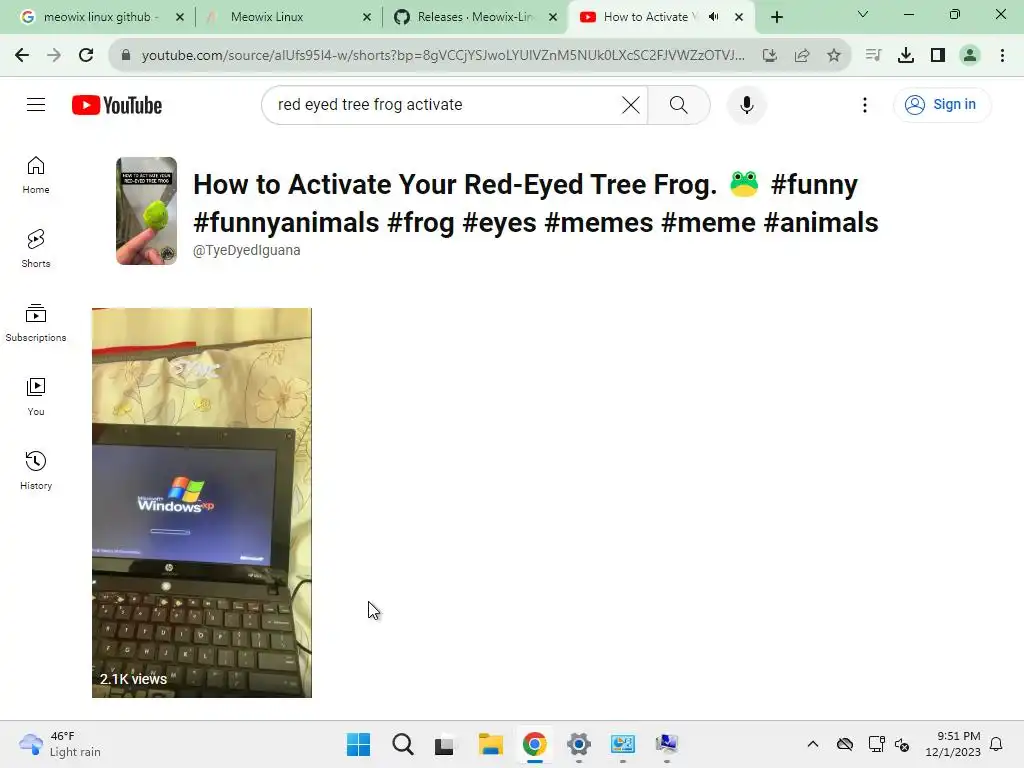Screen dimensions: 1024x768
Task: Open the You section in sidebar
Action: [x=36, y=396]
